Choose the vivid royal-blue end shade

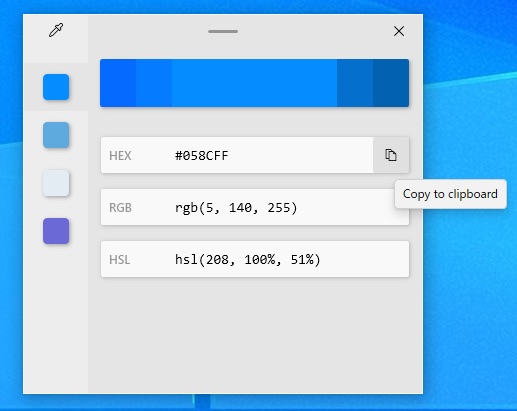[x=118, y=83]
